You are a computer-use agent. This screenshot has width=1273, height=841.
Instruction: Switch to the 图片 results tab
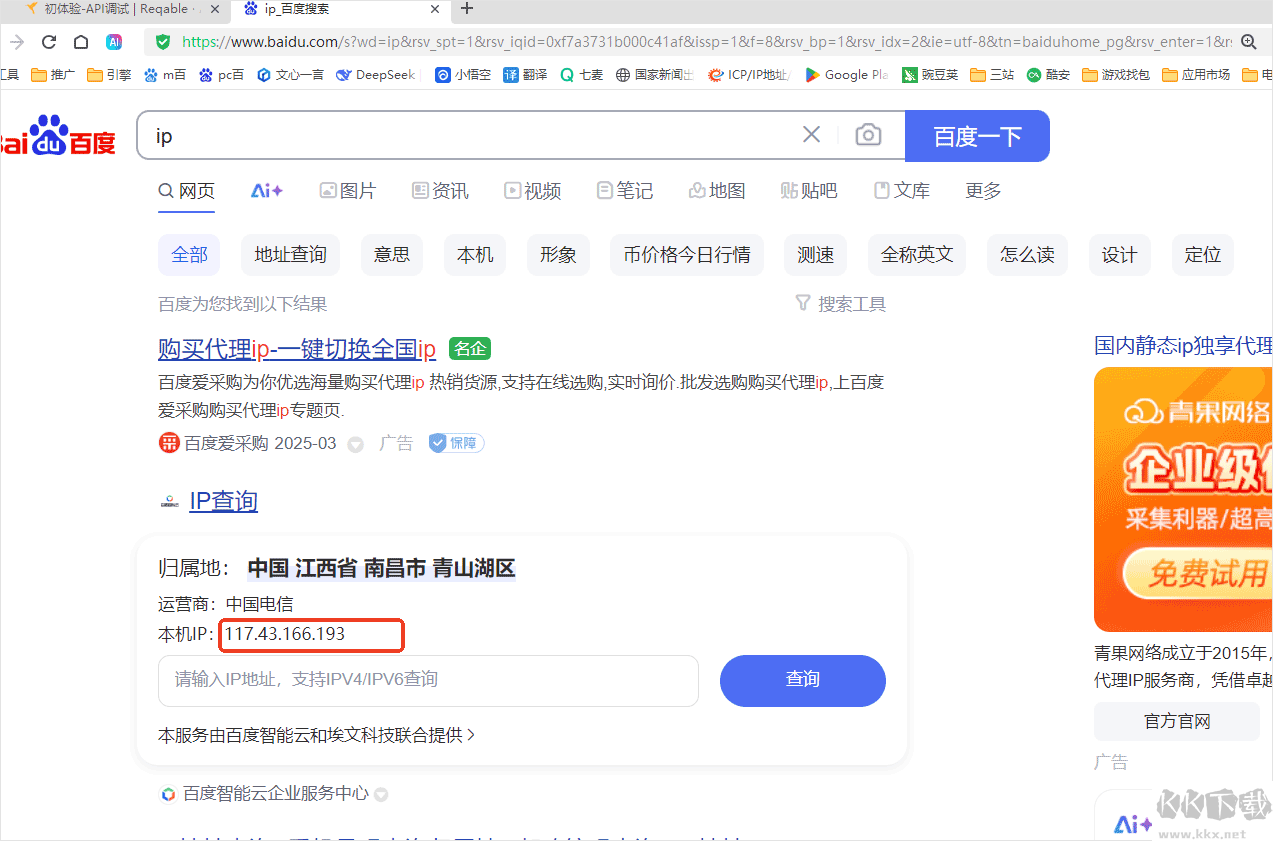(x=347, y=190)
